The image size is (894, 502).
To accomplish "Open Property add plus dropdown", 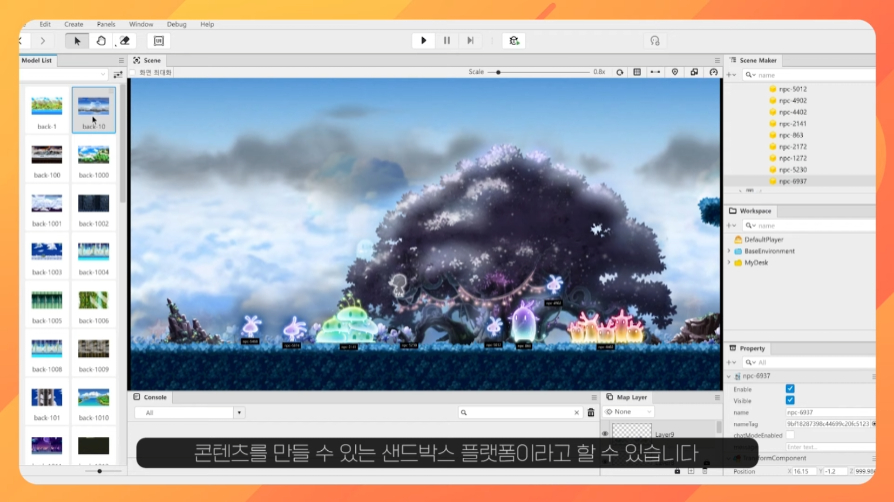I will 732,362.
